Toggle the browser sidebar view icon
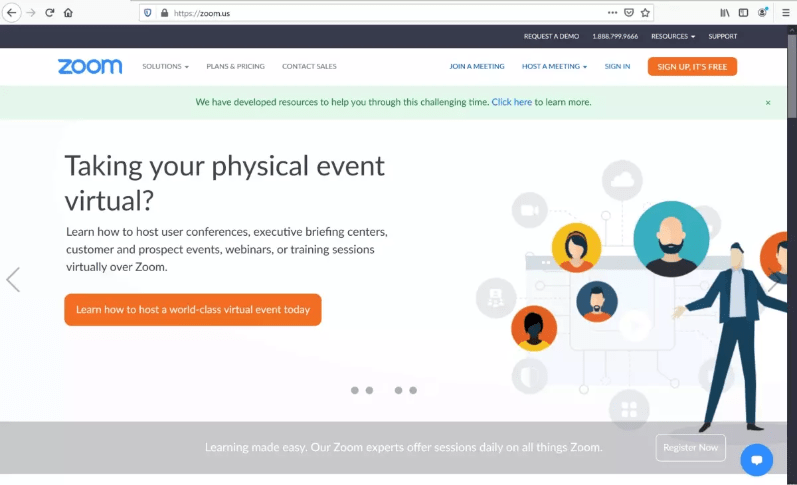The image size is (797, 485). coord(743,13)
